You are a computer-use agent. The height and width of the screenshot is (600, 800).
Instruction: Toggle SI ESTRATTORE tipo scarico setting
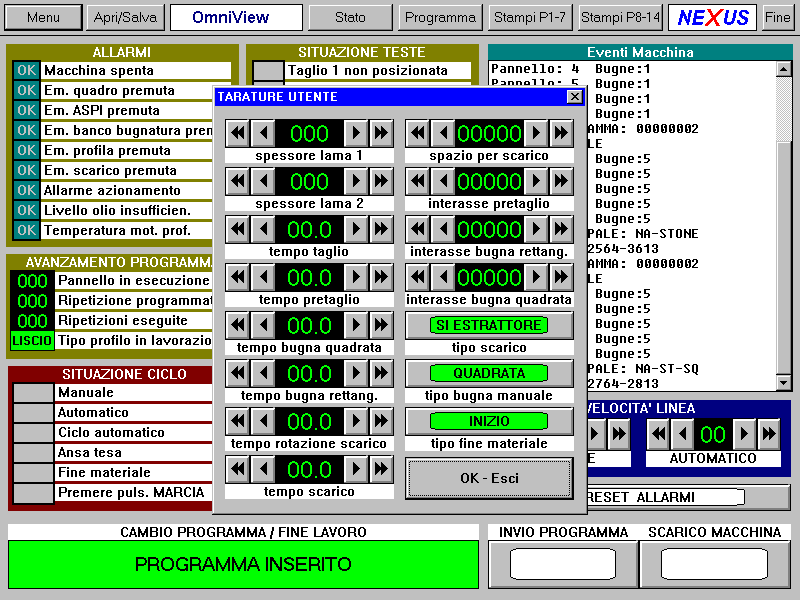pos(489,325)
